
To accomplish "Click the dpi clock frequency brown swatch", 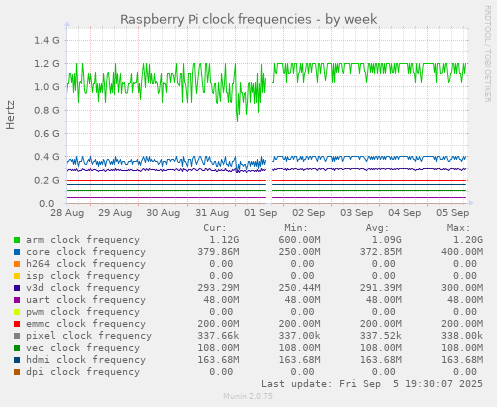I will tap(17, 372).
